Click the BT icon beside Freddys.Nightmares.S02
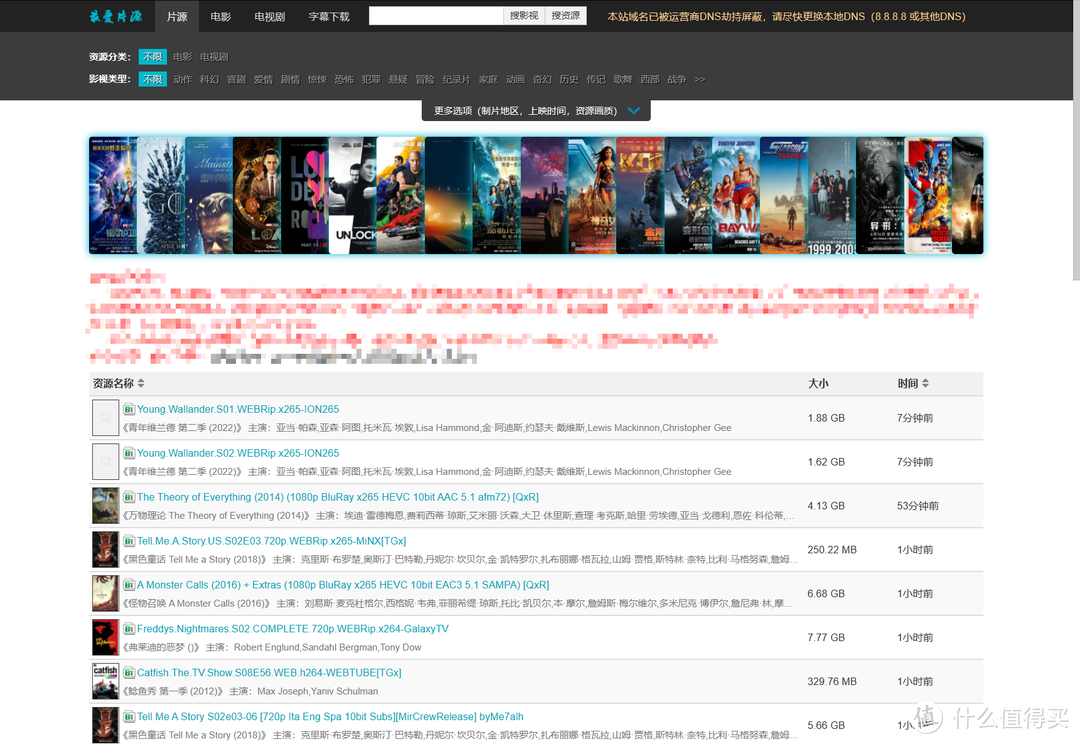 click(x=127, y=628)
